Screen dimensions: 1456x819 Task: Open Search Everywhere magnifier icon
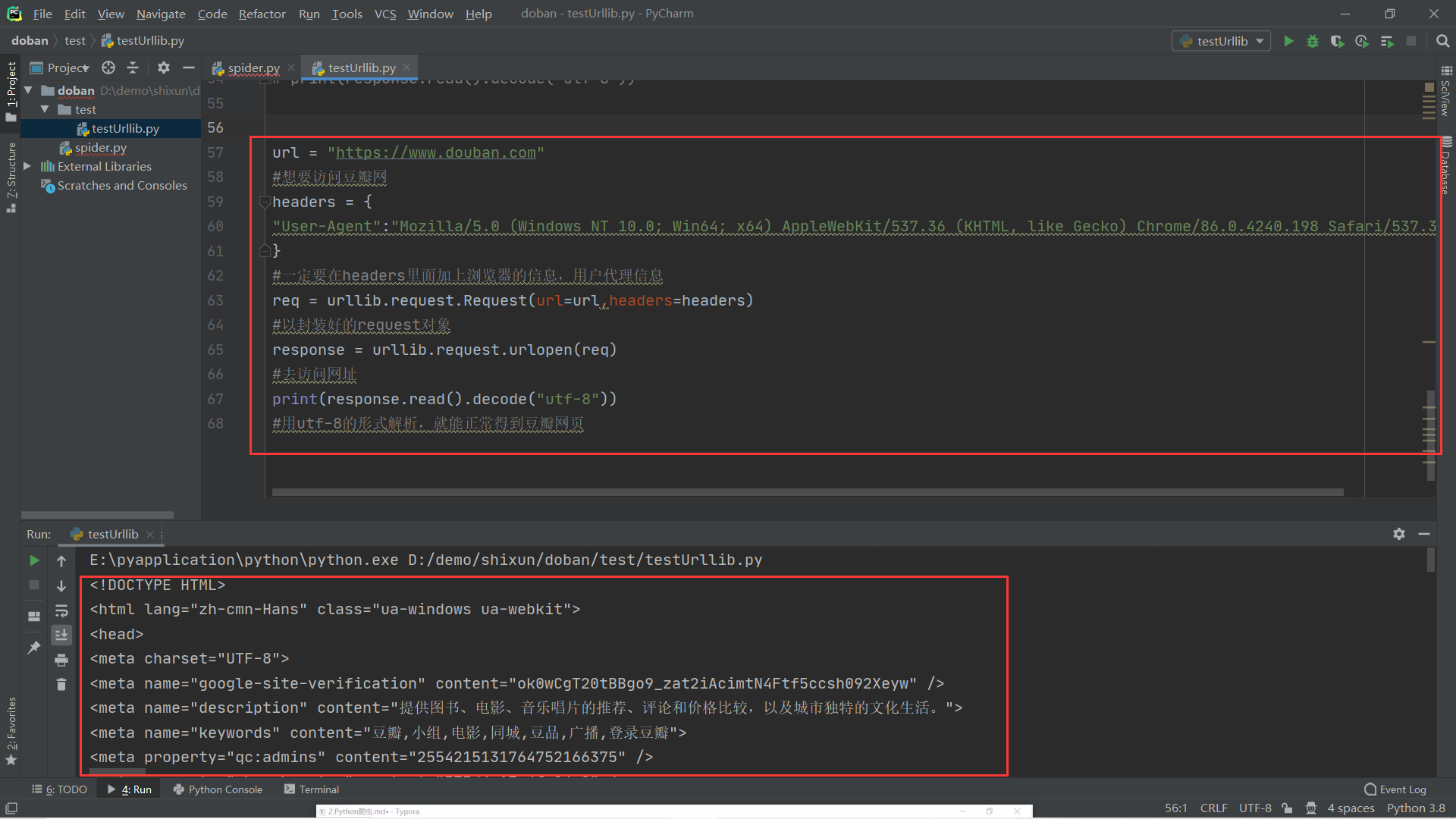coord(1442,41)
